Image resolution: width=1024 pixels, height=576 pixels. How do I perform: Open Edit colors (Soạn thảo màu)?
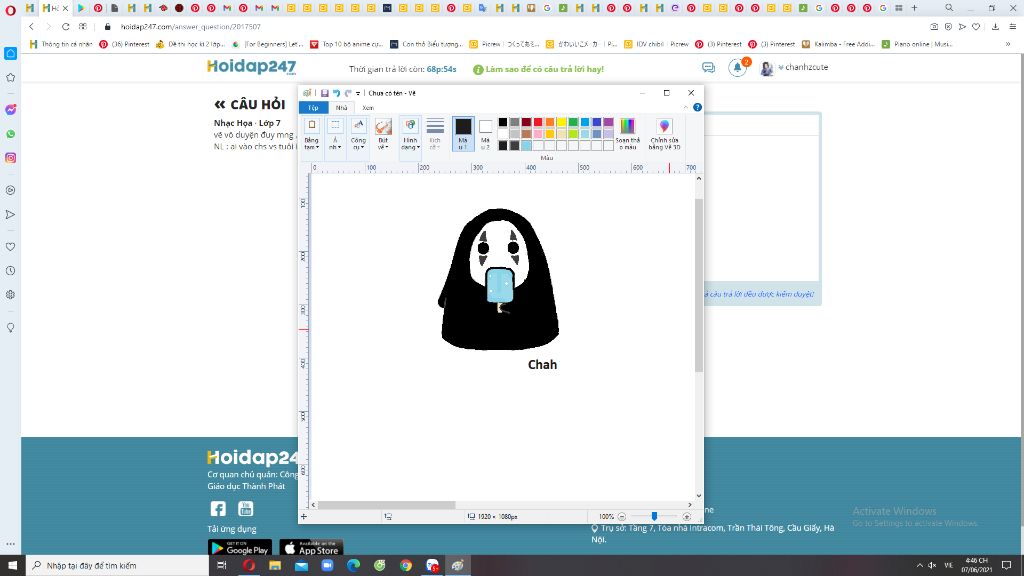click(628, 134)
